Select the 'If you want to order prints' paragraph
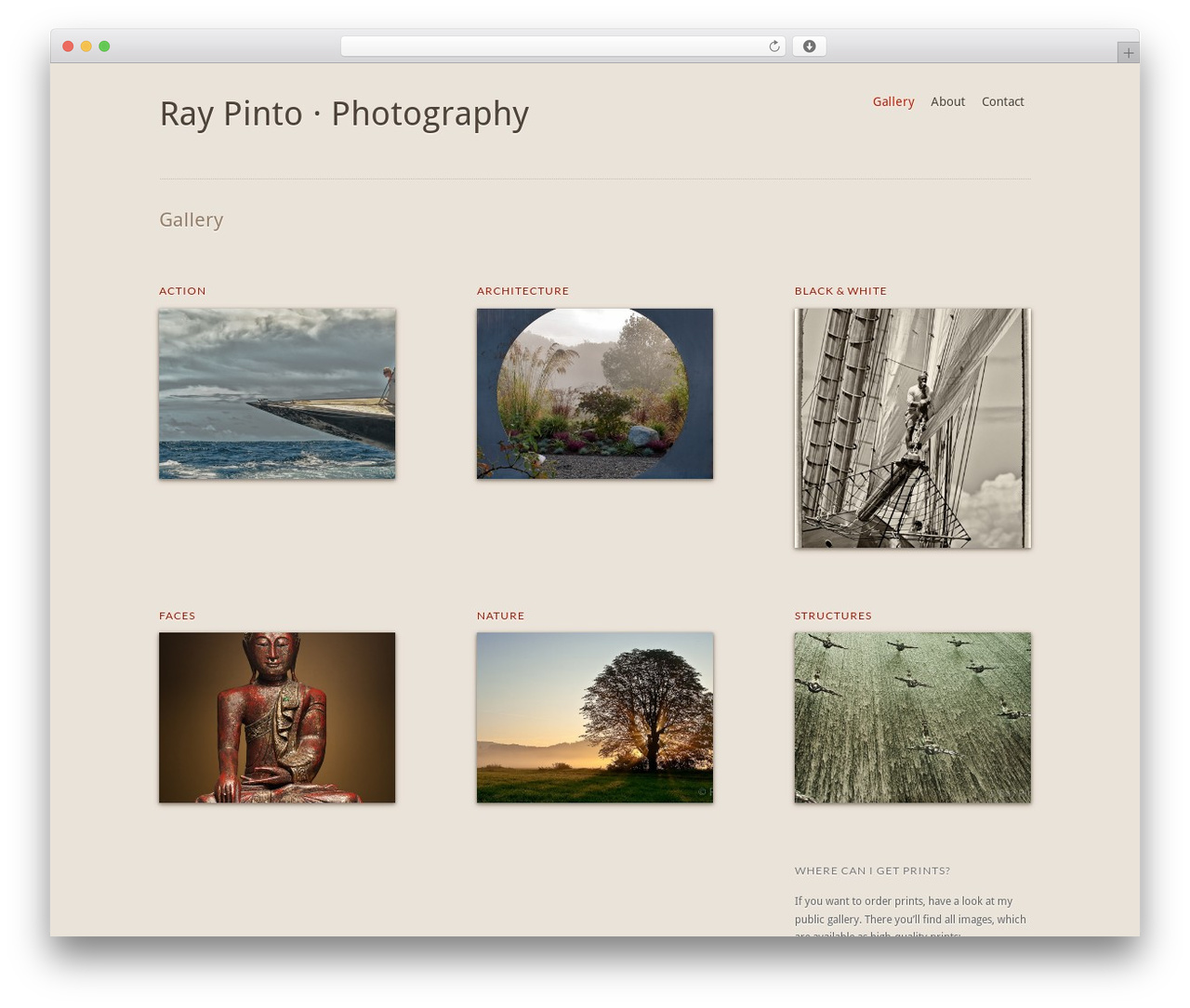The width and height of the screenshot is (1190, 1008). click(911, 917)
